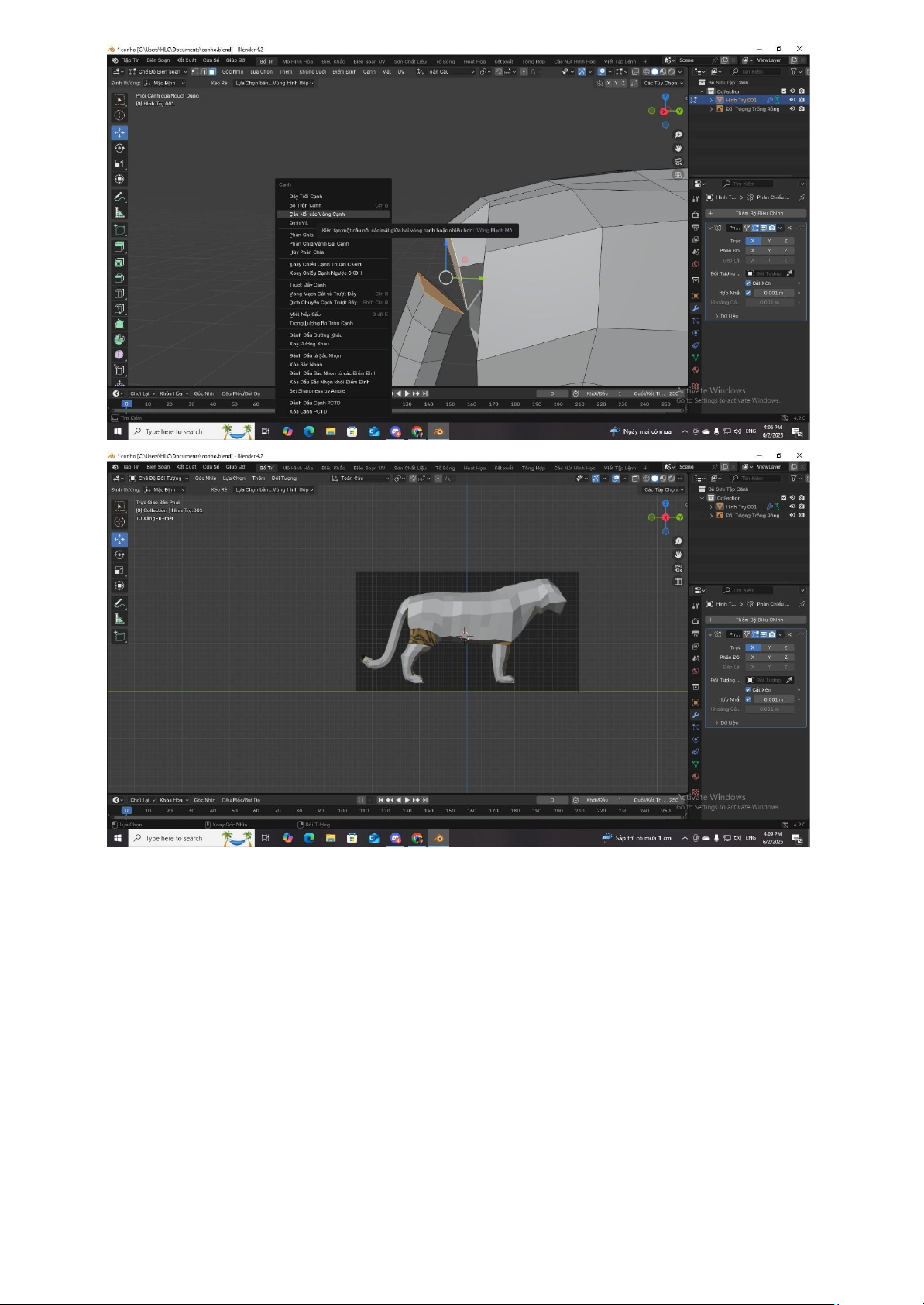Click the pan hand icon in upper viewport
924x1305 pixels.
[678, 148]
